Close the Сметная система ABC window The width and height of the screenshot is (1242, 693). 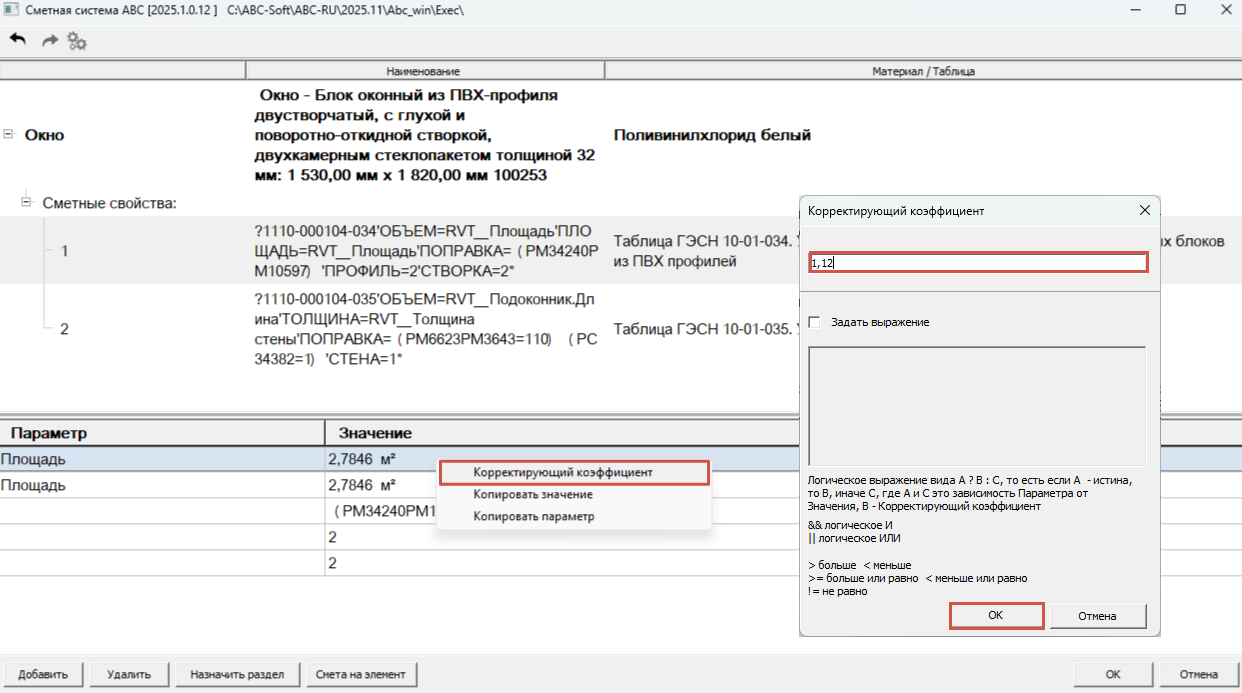1226,9
